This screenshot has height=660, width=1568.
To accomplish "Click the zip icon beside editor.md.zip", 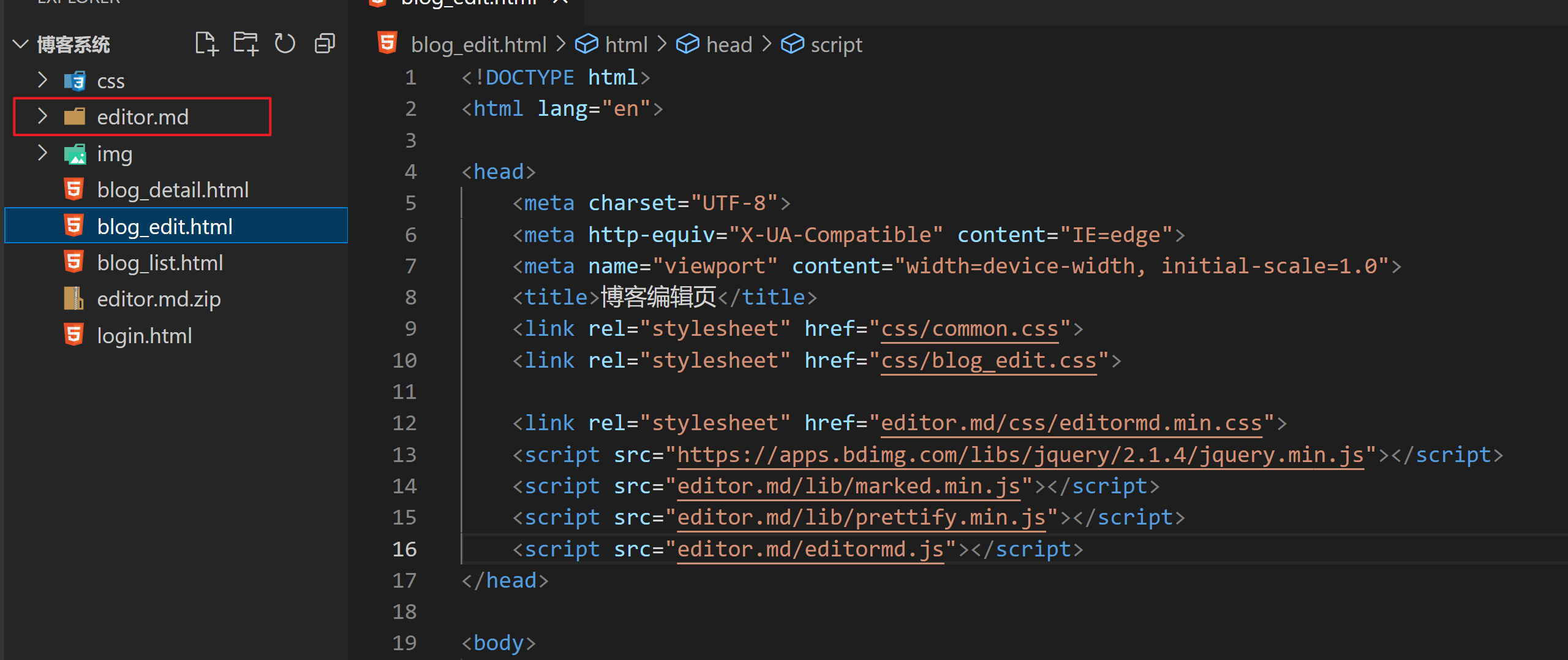I will point(73,298).
